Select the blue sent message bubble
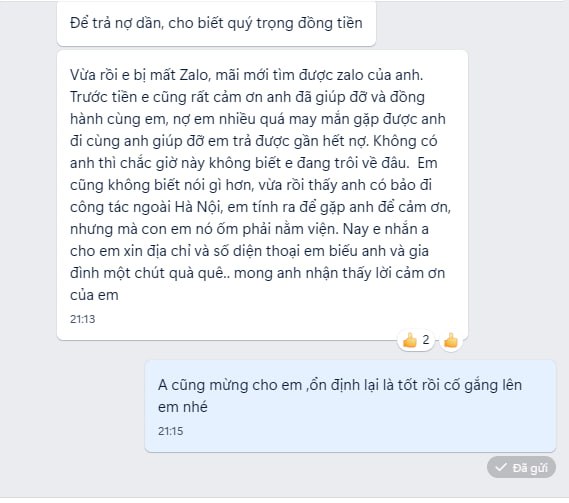 [350, 406]
